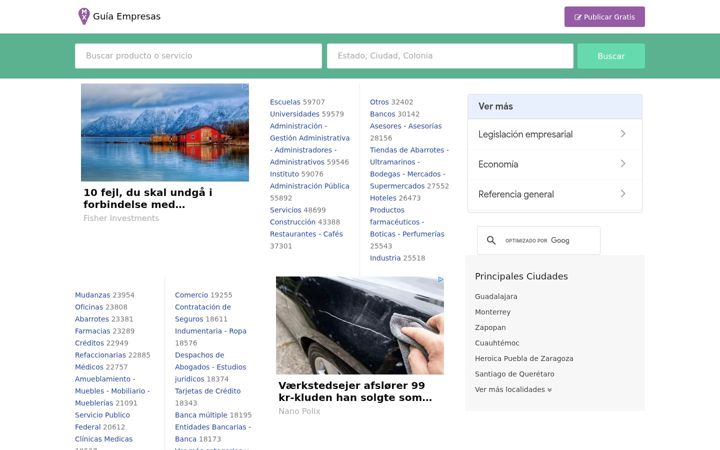Select the city Cuauhtémoc
720x450 pixels.
(x=497, y=343)
